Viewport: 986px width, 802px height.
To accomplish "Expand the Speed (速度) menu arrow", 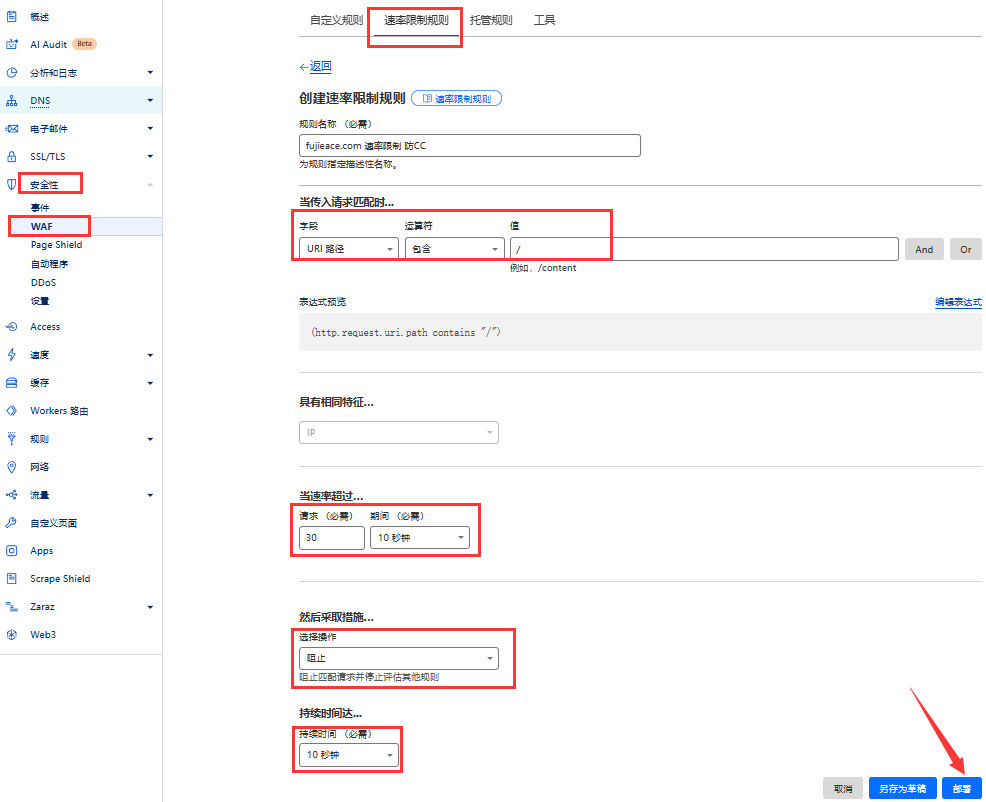I will (150, 355).
